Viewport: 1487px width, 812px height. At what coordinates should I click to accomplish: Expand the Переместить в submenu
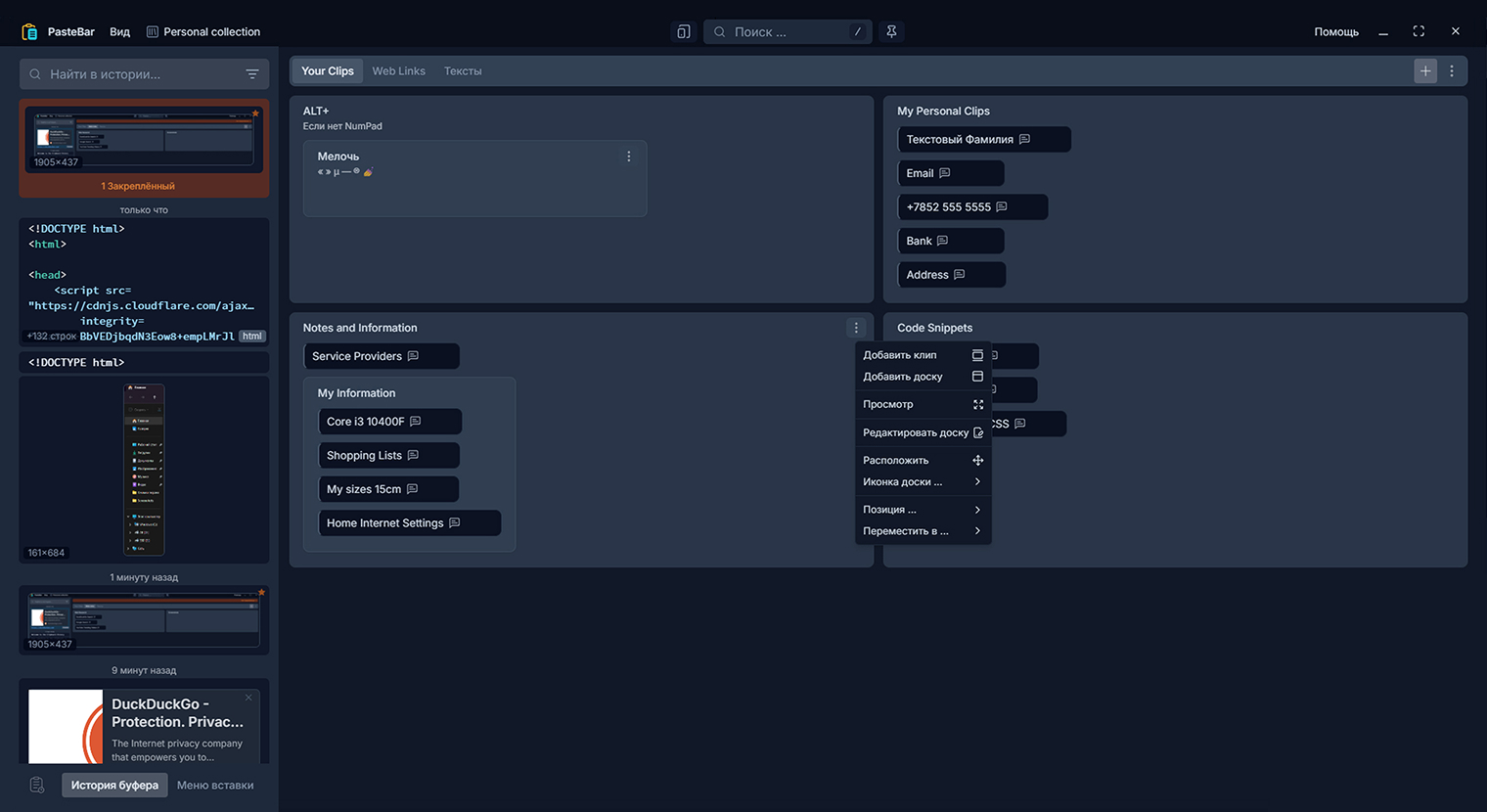click(922, 531)
